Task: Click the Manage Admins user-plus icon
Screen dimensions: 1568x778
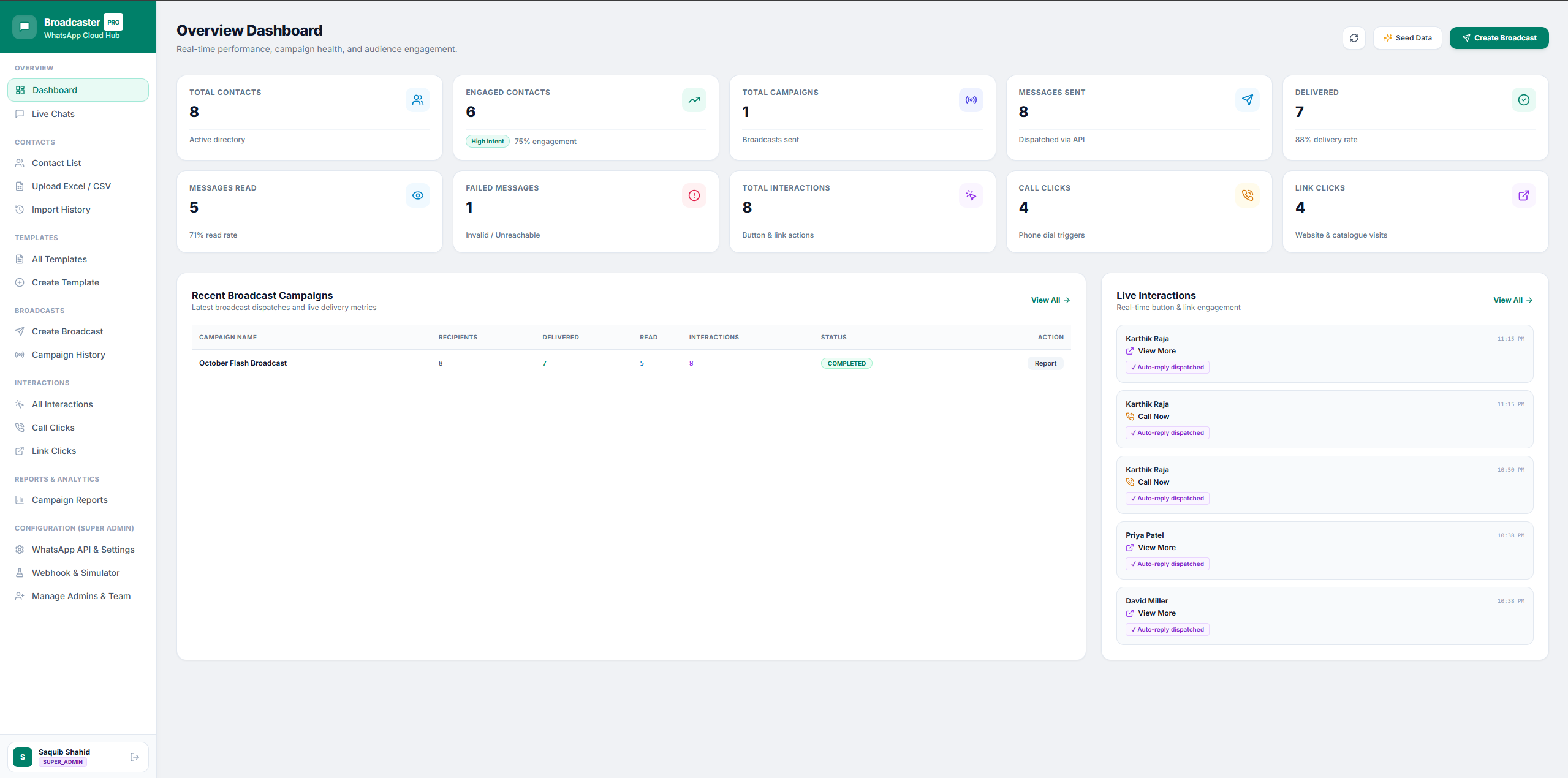Action: (20, 596)
